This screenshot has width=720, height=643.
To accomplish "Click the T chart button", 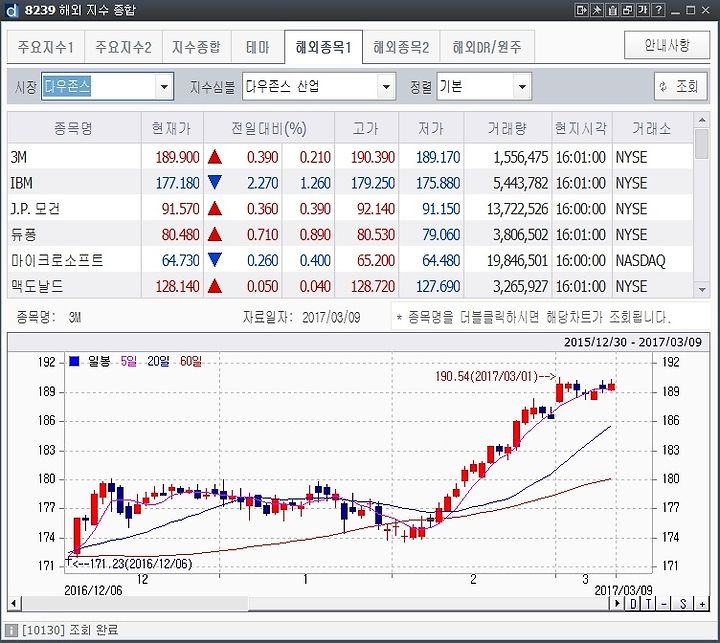I will [648, 604].
